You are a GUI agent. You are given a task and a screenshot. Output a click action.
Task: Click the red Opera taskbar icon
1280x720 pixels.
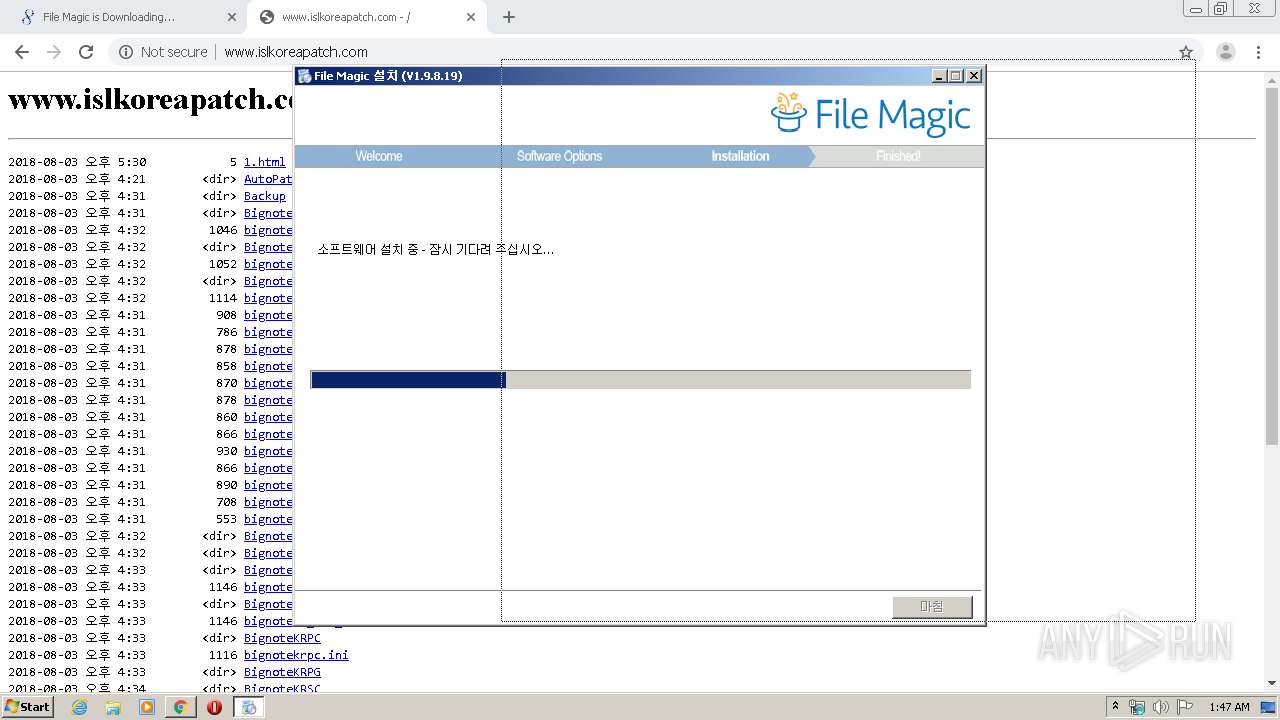click(214, 707)
